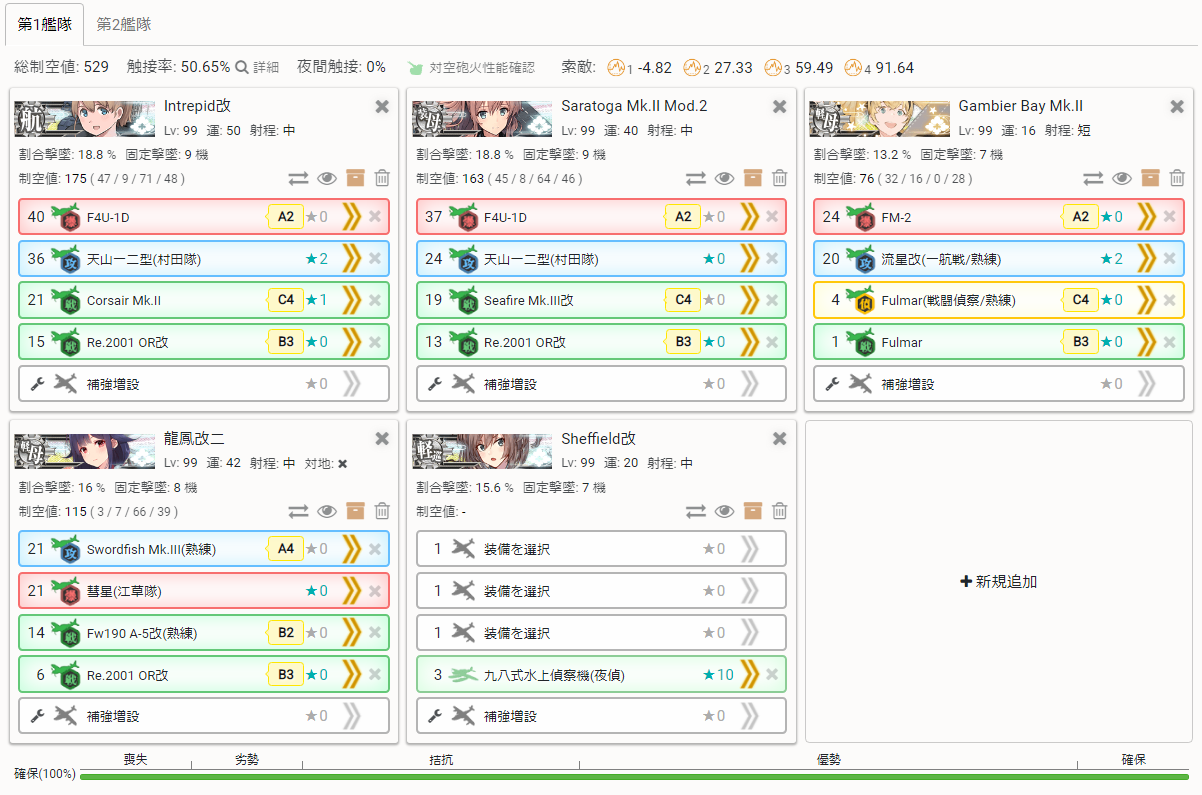Image resolution: width=1202 pixels, height=795 pixels.
Task: Remove Gambier Bay Mk.II with X icon
Action: [x=1177, y=106]
